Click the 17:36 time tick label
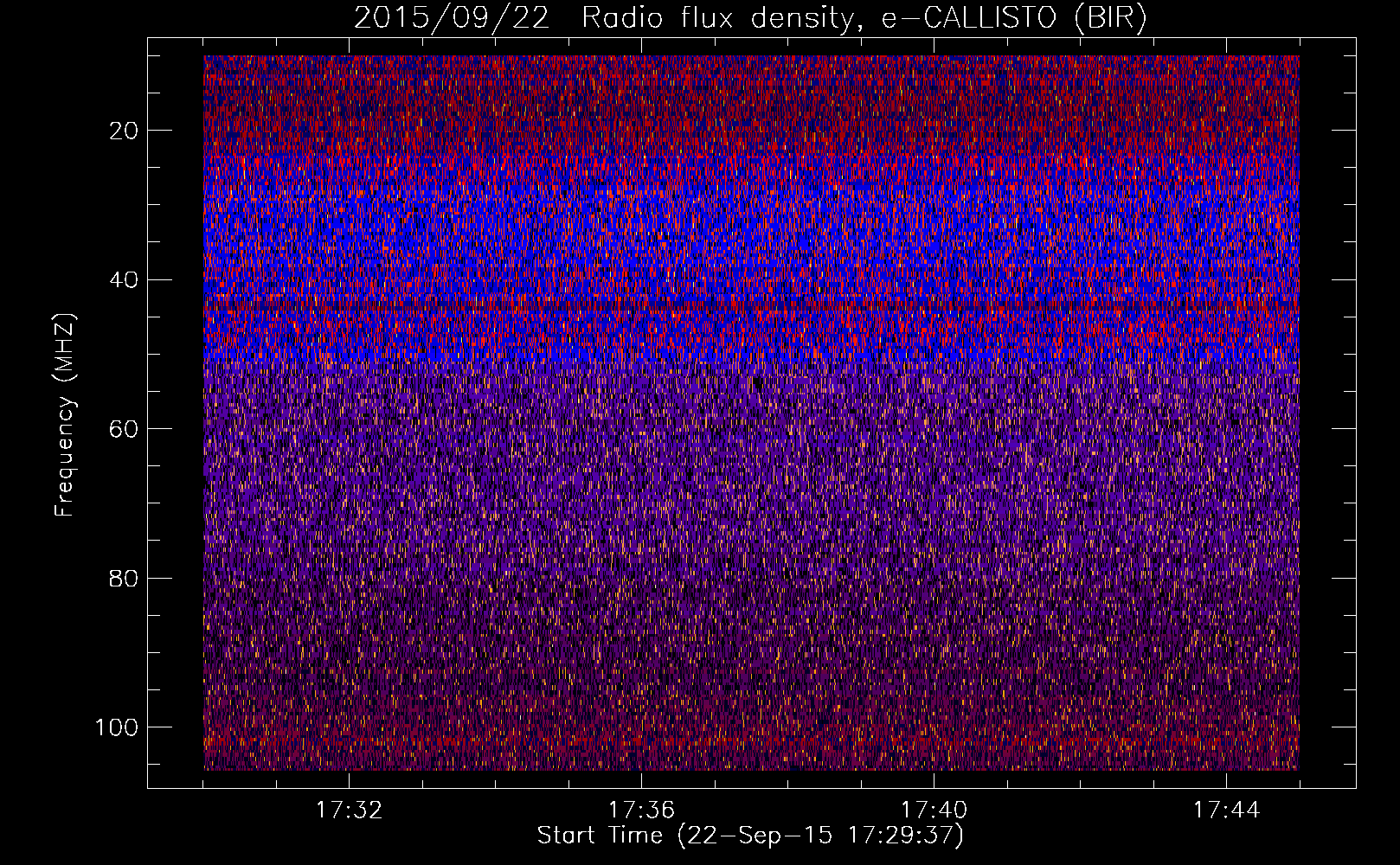1400x865 pixels. click(641, 811)
